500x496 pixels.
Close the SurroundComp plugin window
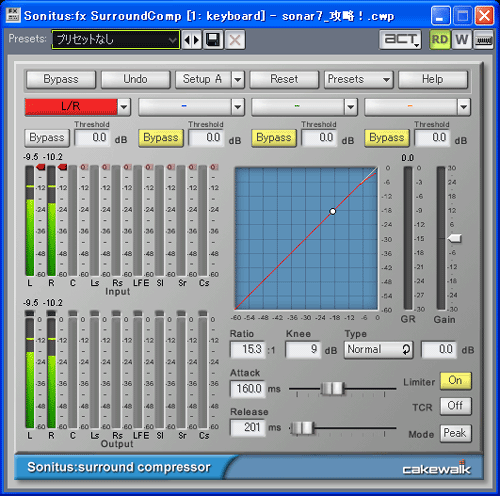484,15
